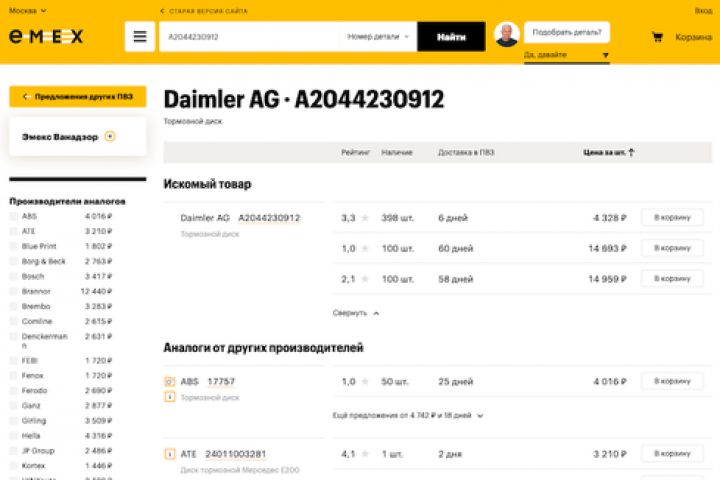Add 14 959 ₽ offer to cart

[x=672, y=279]
